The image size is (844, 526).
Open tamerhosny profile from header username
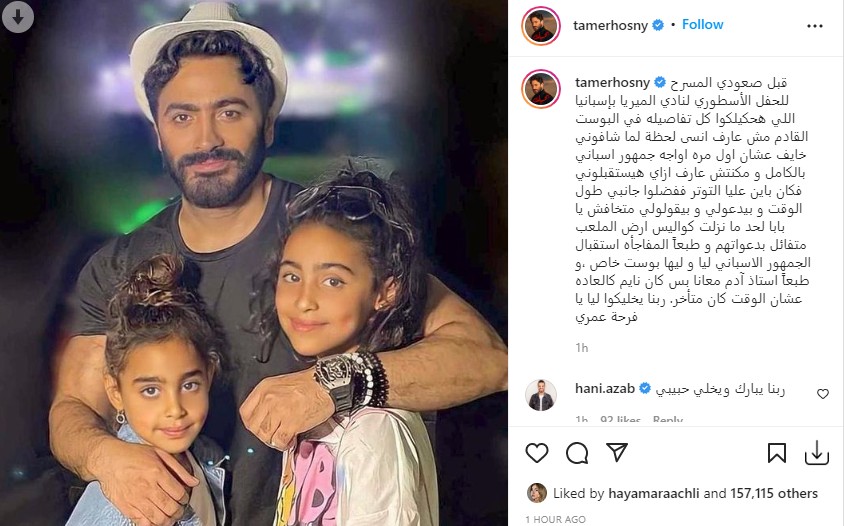[610, 25]
